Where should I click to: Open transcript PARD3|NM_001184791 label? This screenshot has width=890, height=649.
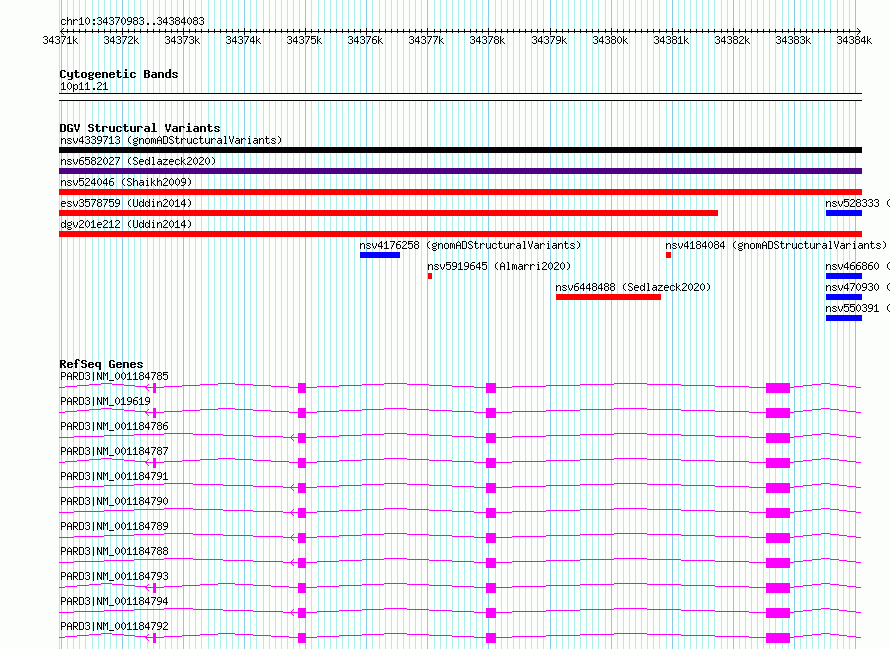(114, 476)
